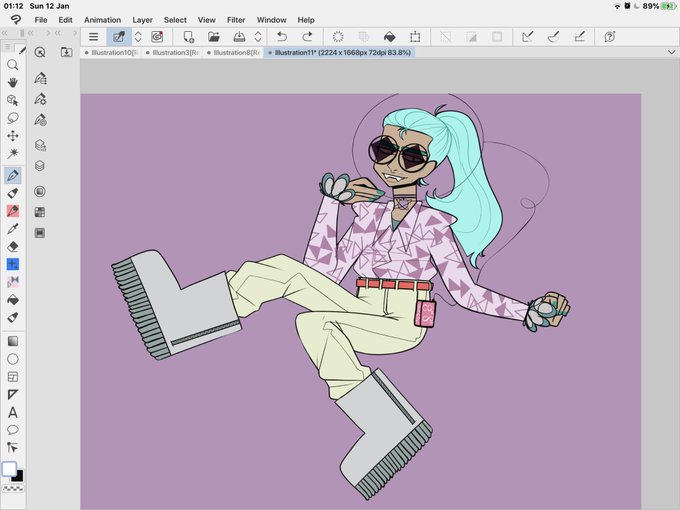
Task: Switch to the Illustration3 tab
Action: (172, 52)
